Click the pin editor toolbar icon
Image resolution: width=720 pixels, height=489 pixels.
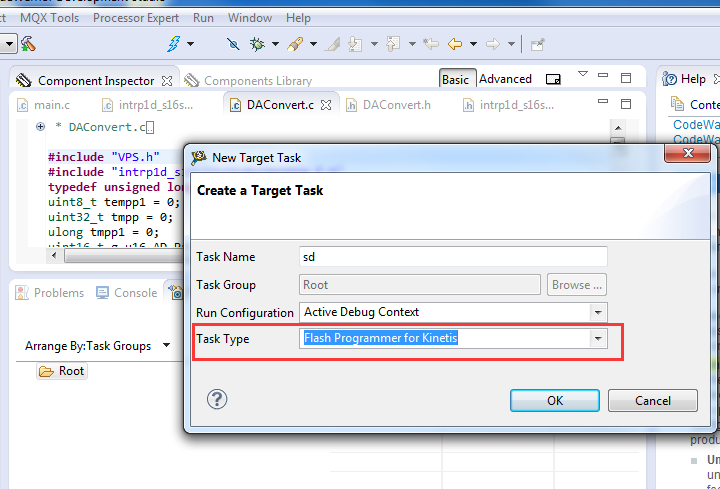click(537, 45)
